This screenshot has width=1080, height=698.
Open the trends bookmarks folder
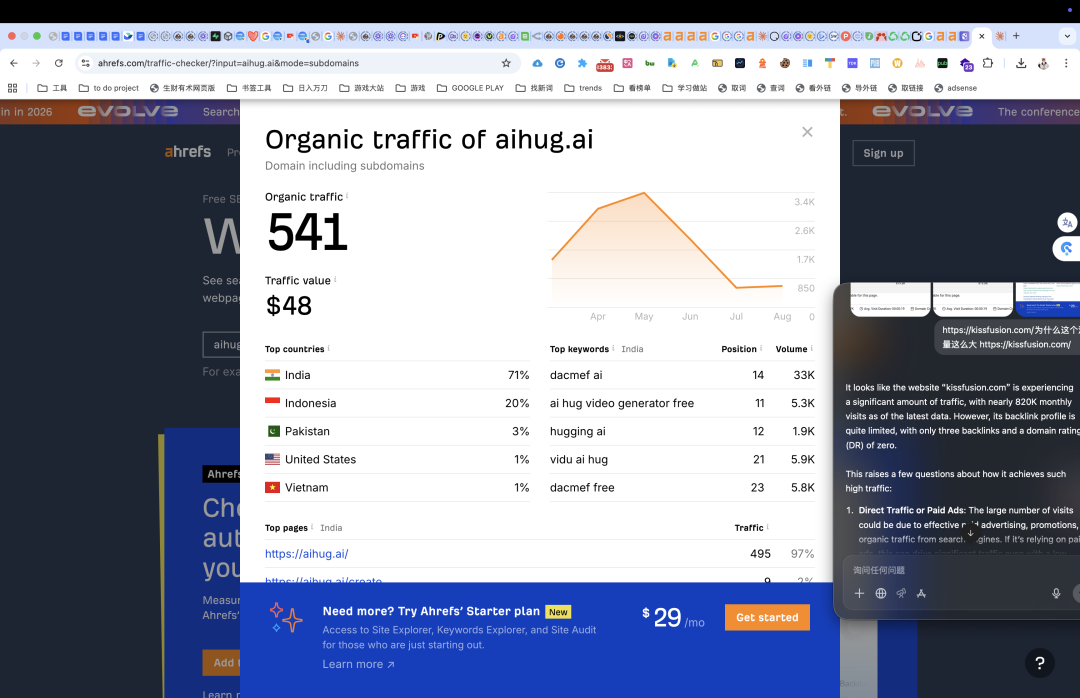(x=583, y=88)
